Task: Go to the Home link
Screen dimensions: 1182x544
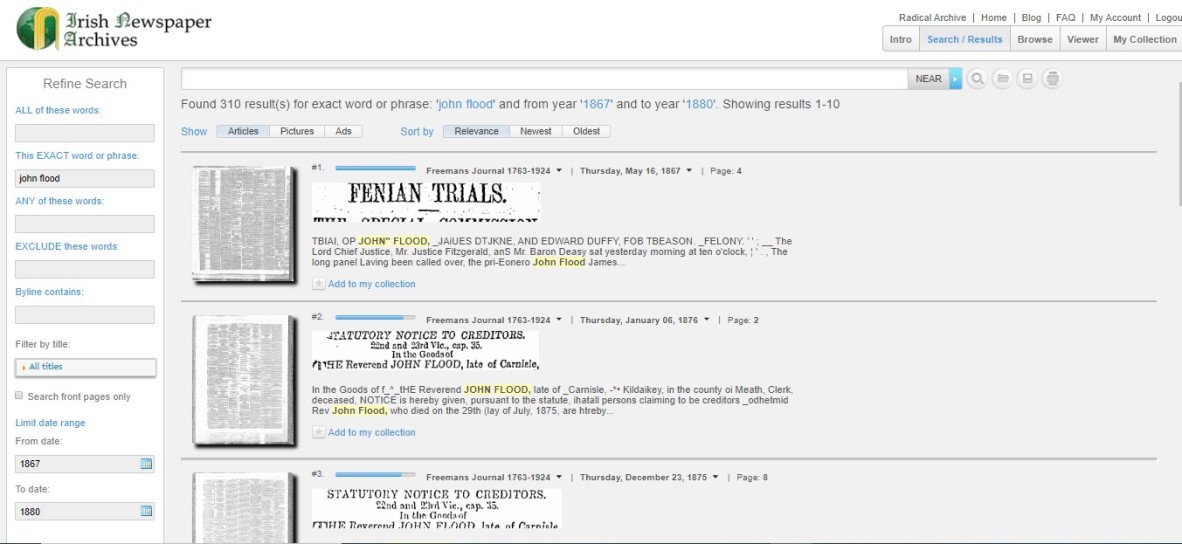Action: pos(994,17)
